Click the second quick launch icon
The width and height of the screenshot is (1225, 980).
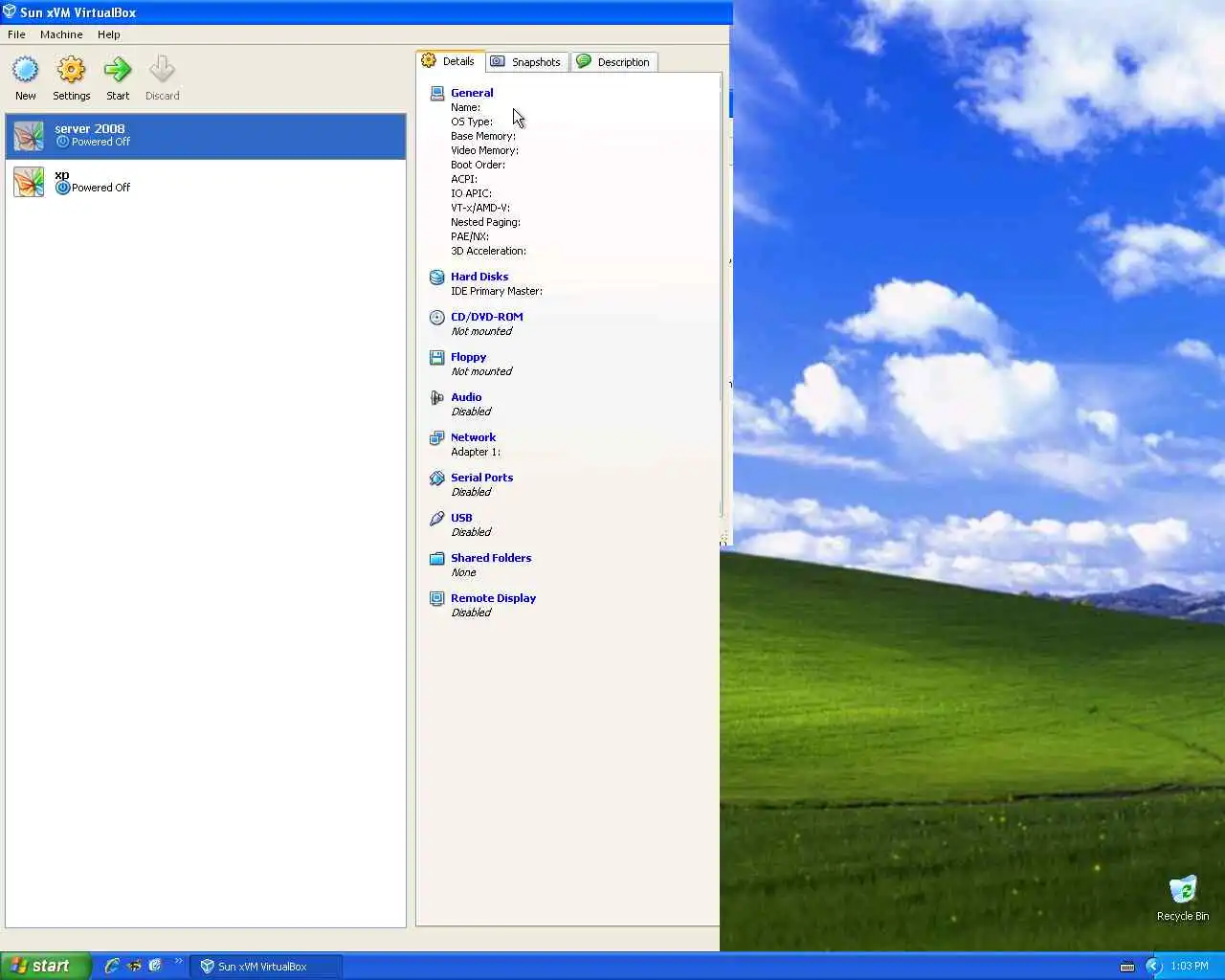[134, 966]
